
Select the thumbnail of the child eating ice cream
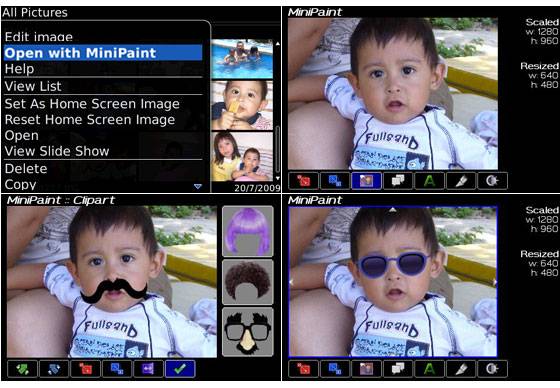click(242, 105)
